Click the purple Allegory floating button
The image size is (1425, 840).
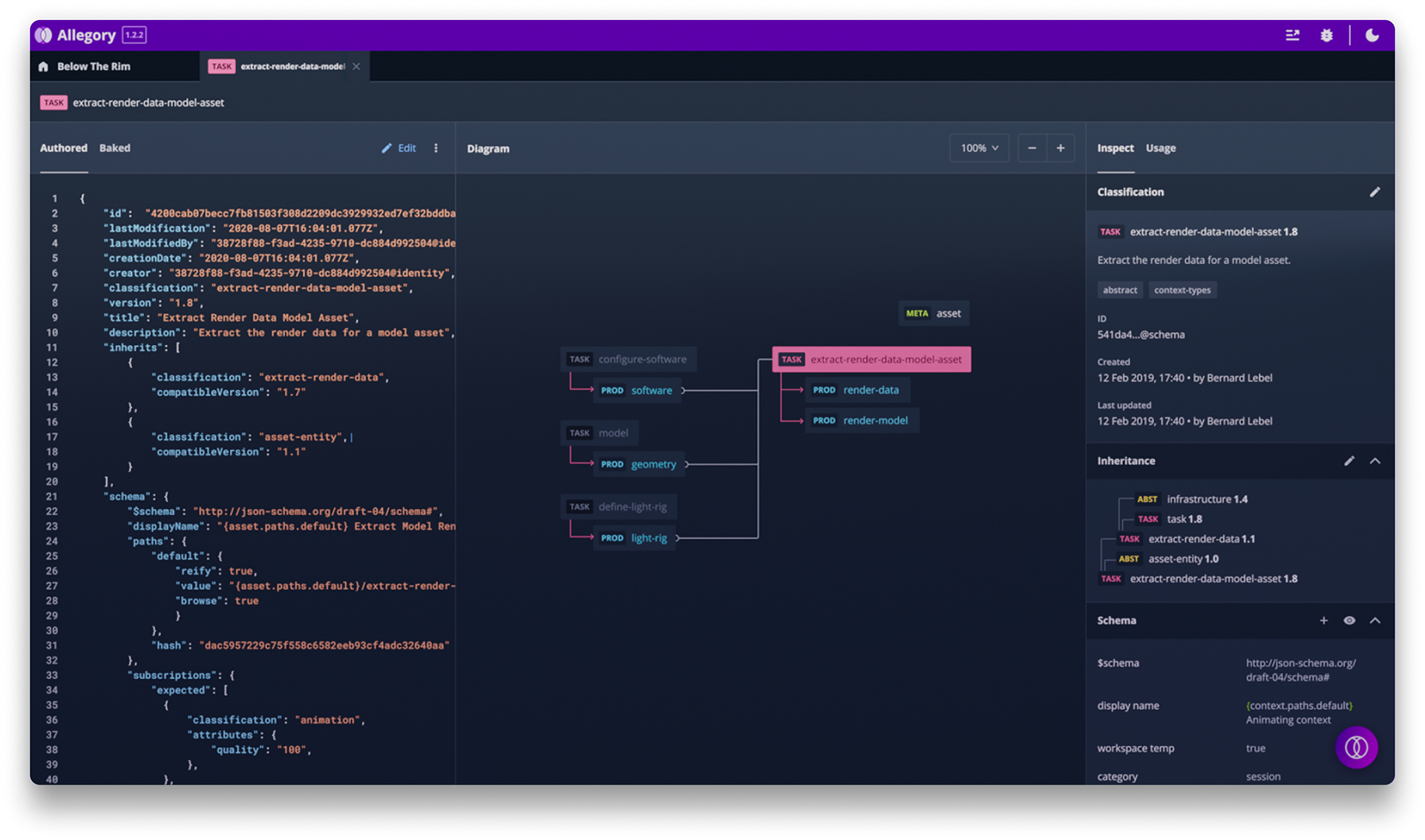pos(1357,747)
